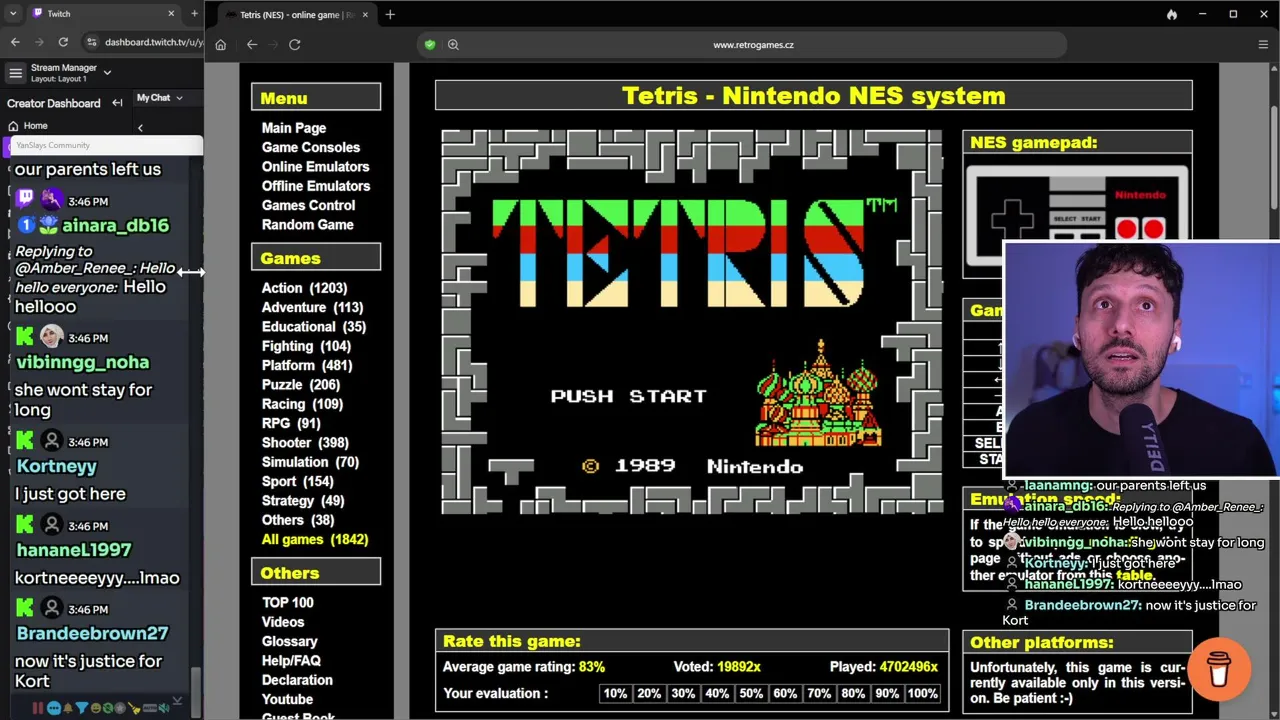Close the Twitch tab
The width and height of the screenshot is (1280, 720).
pos(171,14)
